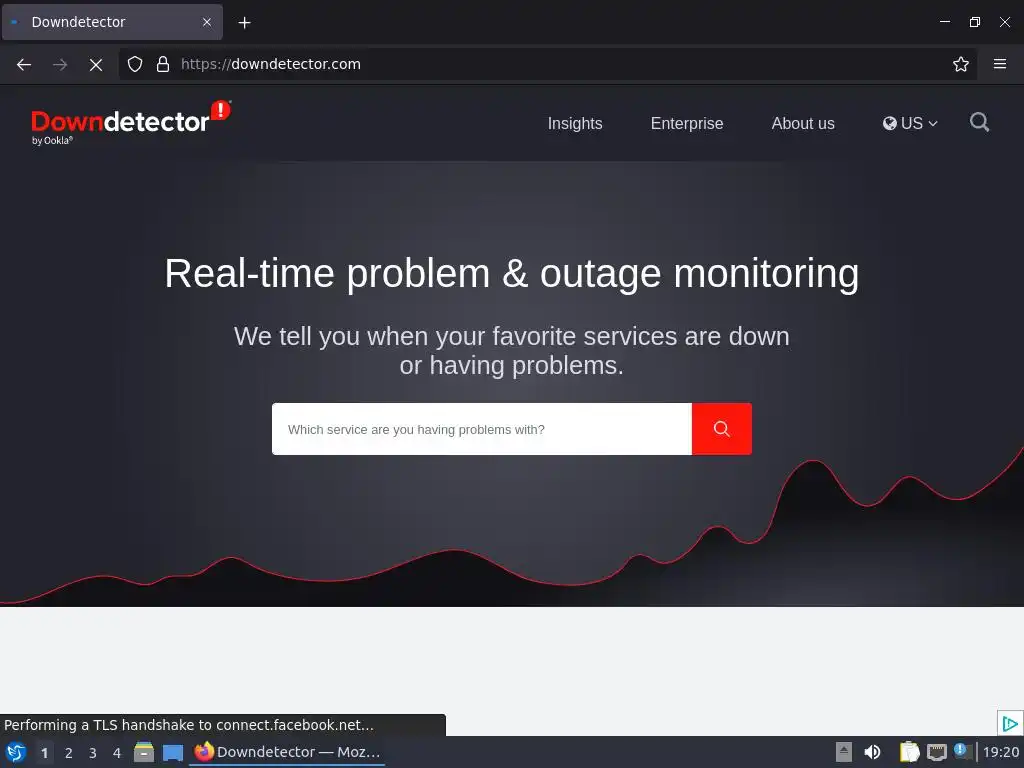Screen dimensions: 1024x768
Task: Open network status tray icon
Action: click(936, 752)
